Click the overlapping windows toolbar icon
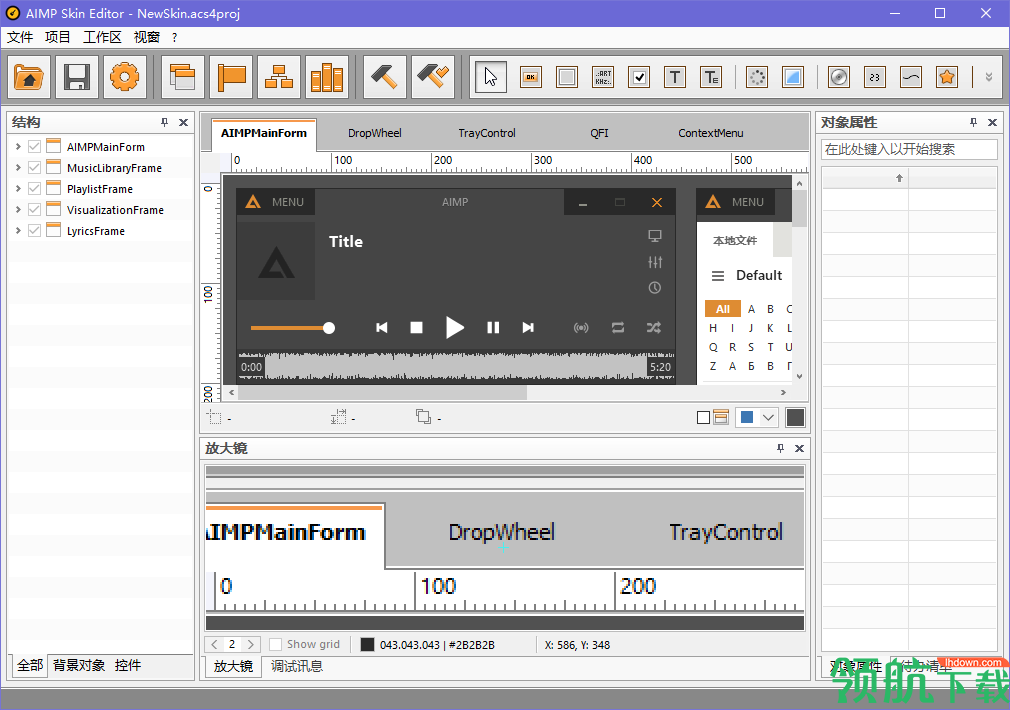Image resolution: width=1010 pixels, height=710 pixels. point(183,77)
